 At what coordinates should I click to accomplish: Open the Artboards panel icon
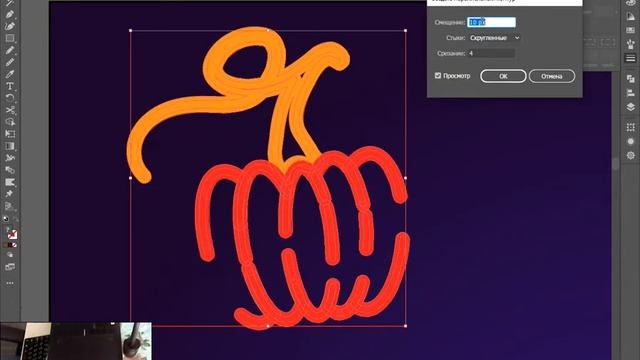tap(631, 127)
